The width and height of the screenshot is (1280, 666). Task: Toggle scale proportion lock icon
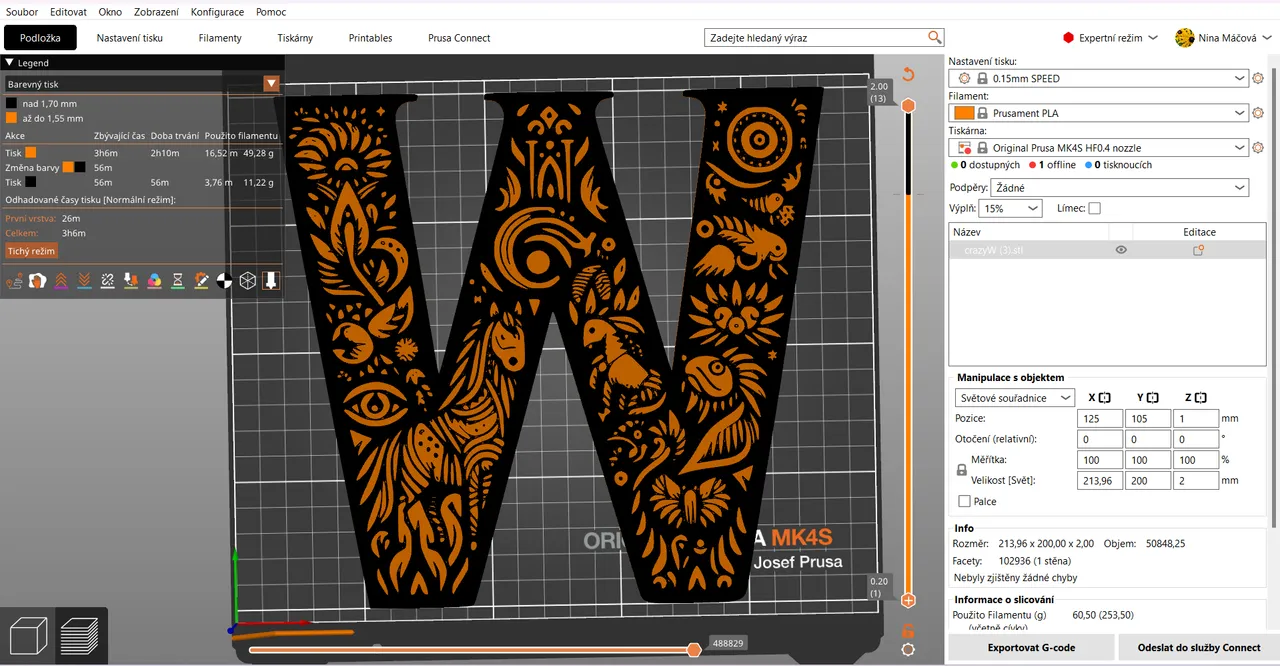962,469
